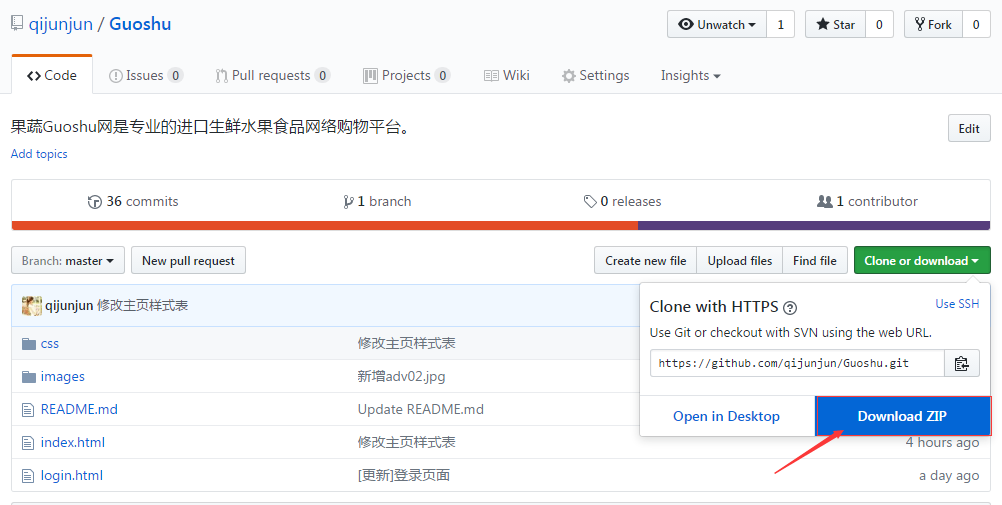Screen dimensions: 1002x505
Task: Click the clone URL input field
Action: (x=797, y=363)
